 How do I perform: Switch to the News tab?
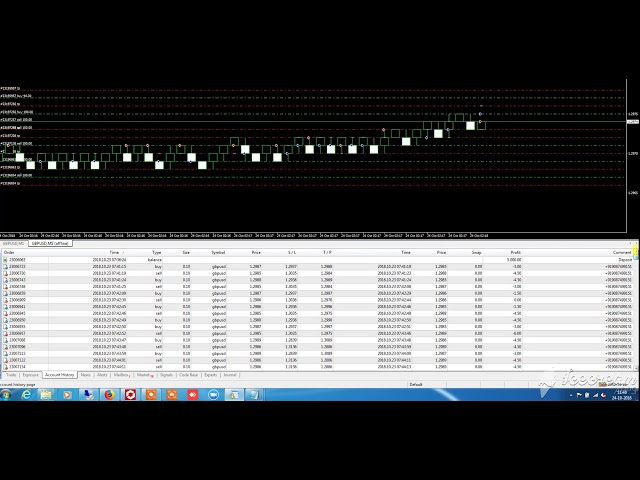(85, 375)
